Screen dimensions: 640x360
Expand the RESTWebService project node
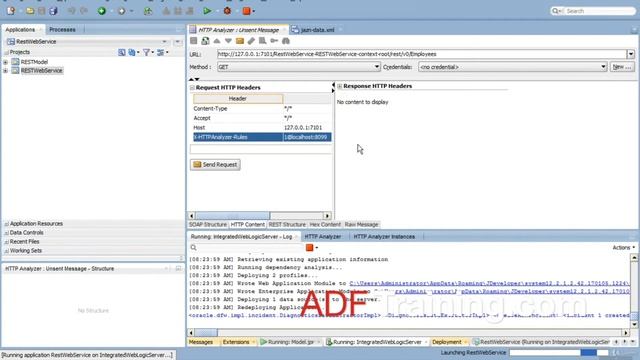(x=6, y=71)
